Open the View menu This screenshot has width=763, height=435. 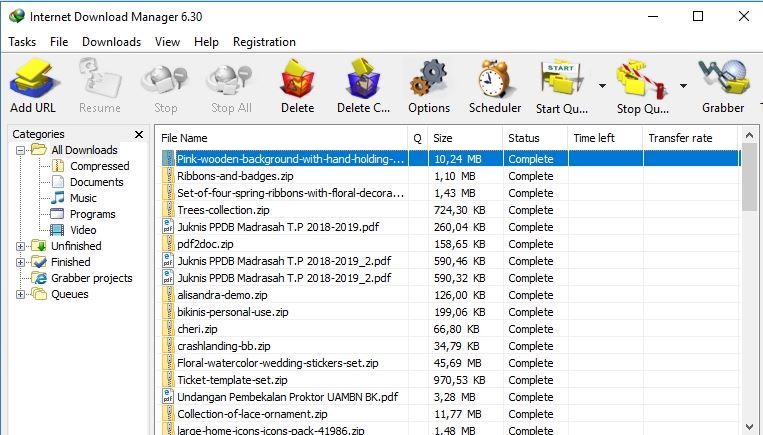167,42
